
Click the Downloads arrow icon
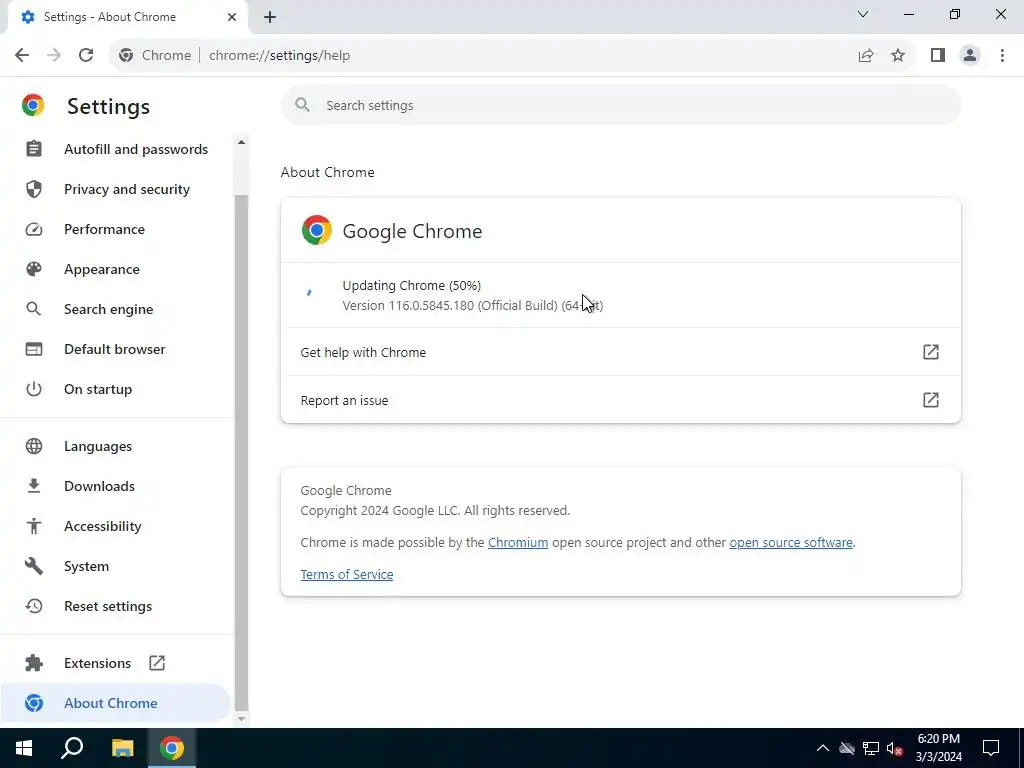[34, 487]
